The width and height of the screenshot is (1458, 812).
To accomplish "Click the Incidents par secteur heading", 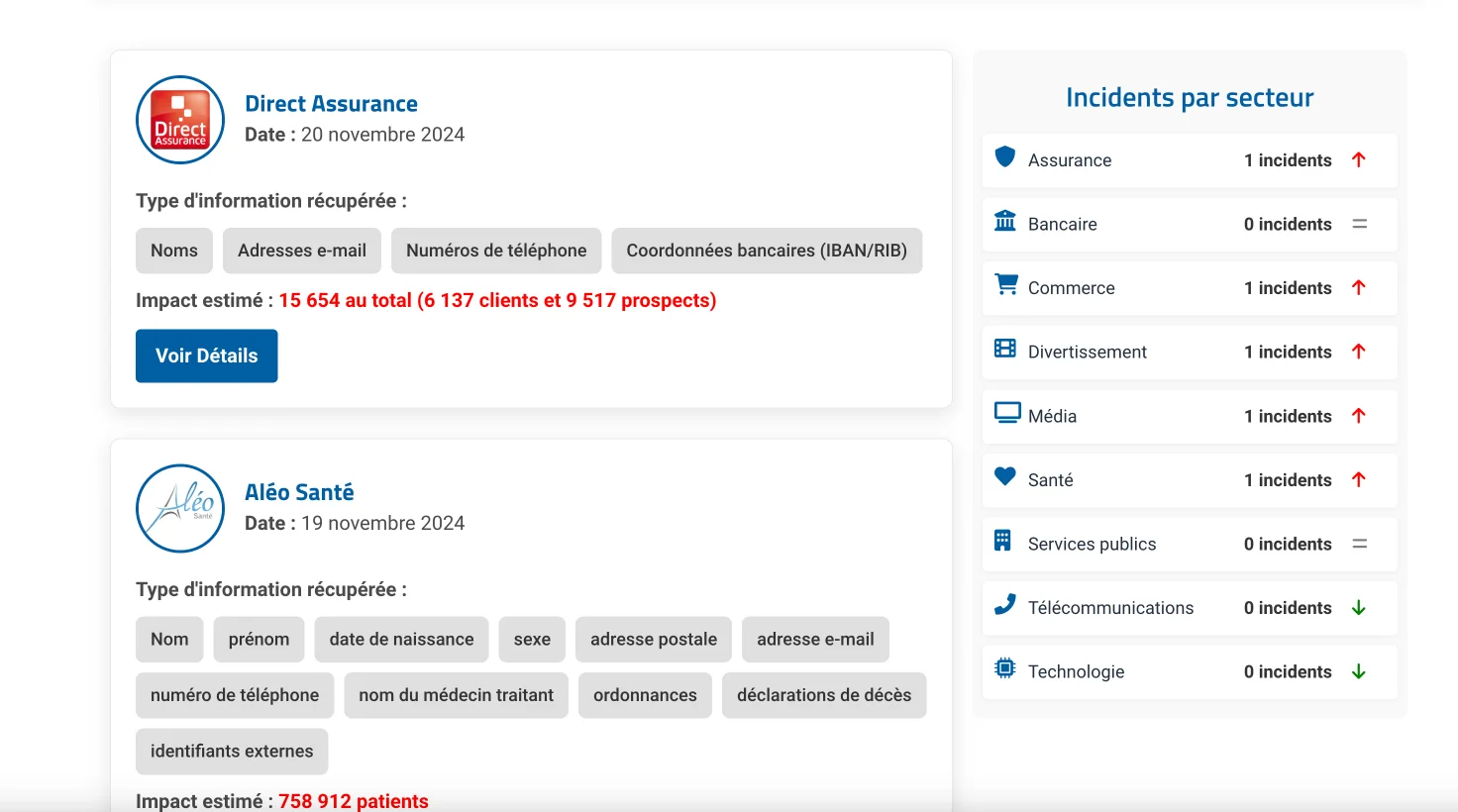I will 1190,97.
